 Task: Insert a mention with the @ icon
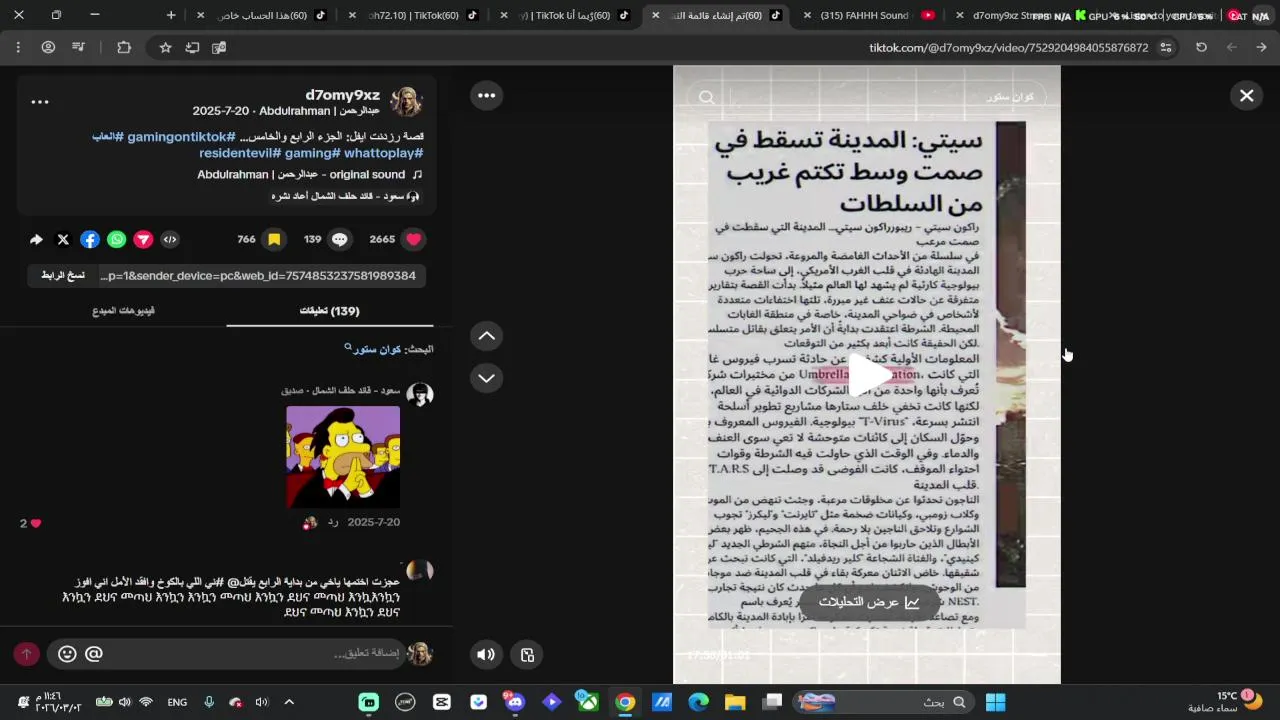click(94, 654)
